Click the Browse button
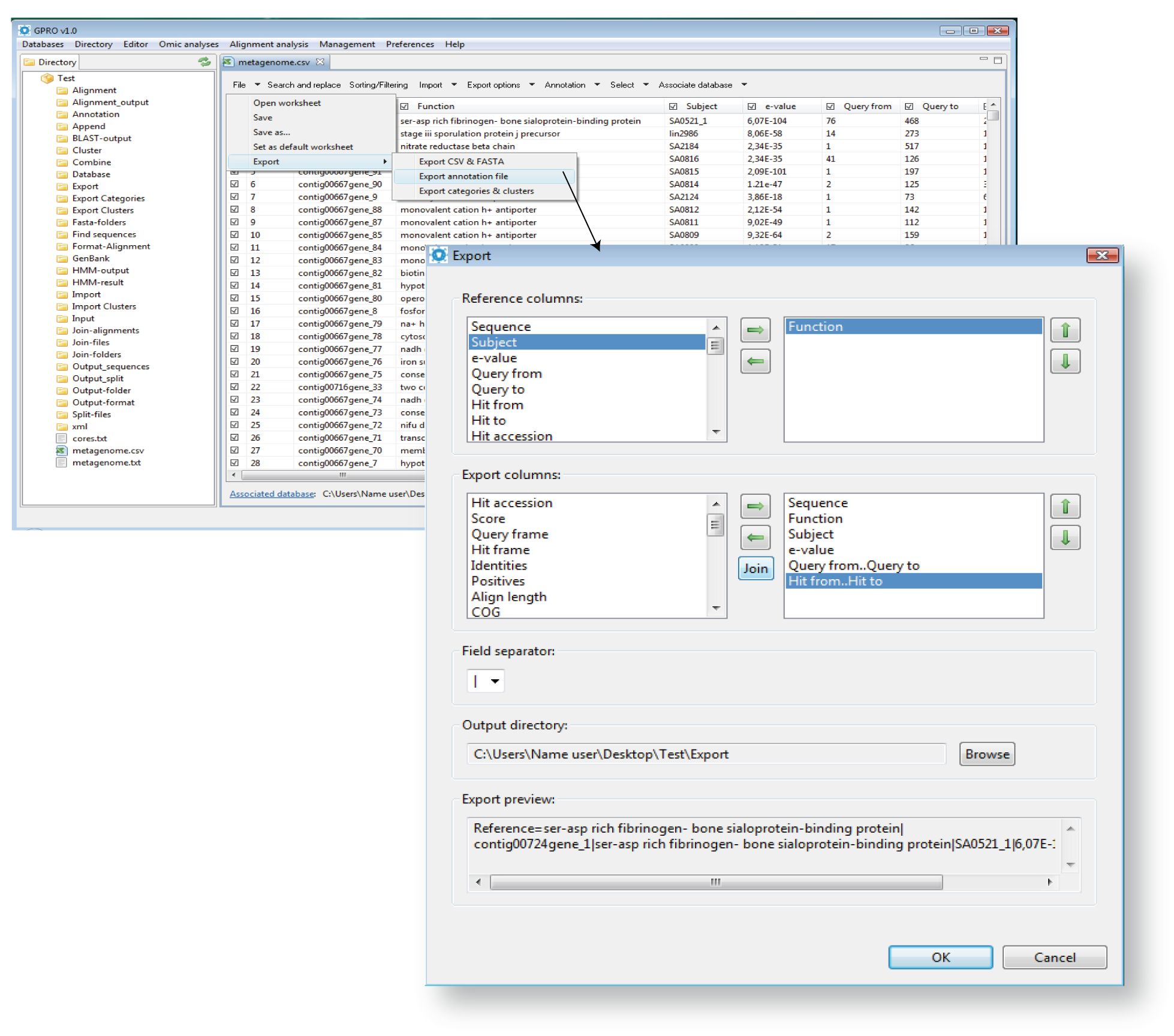 (x=986, y=754)
